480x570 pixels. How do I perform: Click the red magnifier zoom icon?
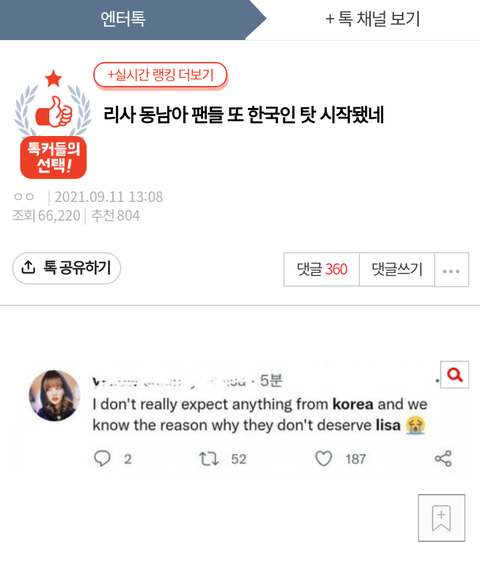[x=455, y=374]
